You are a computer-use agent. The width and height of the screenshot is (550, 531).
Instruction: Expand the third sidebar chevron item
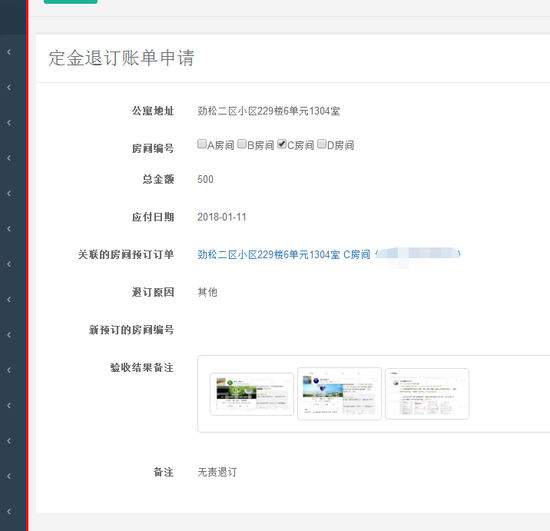coord(9,123)
